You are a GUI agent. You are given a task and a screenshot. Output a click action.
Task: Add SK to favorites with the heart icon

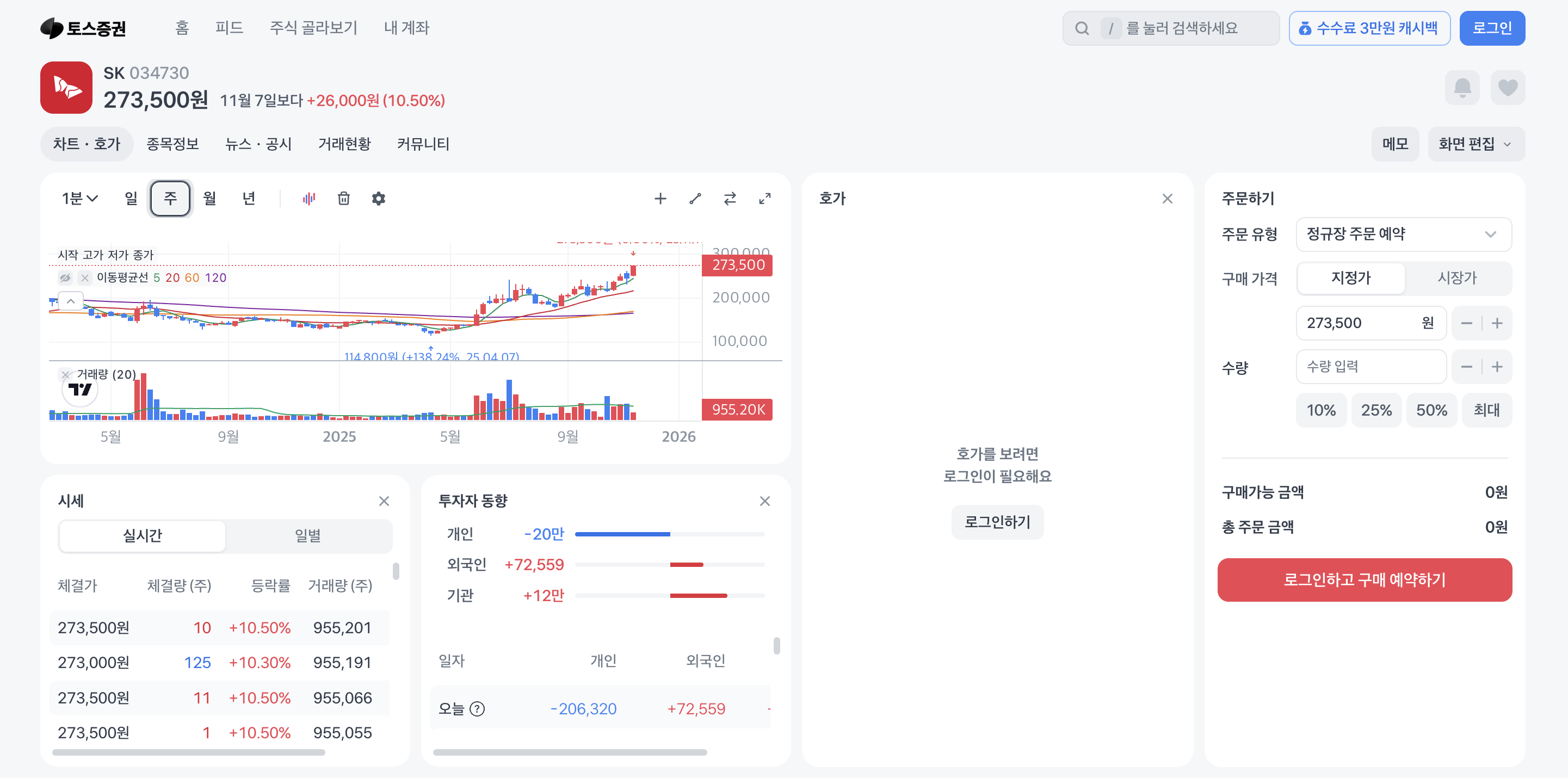pos(1507,88)
